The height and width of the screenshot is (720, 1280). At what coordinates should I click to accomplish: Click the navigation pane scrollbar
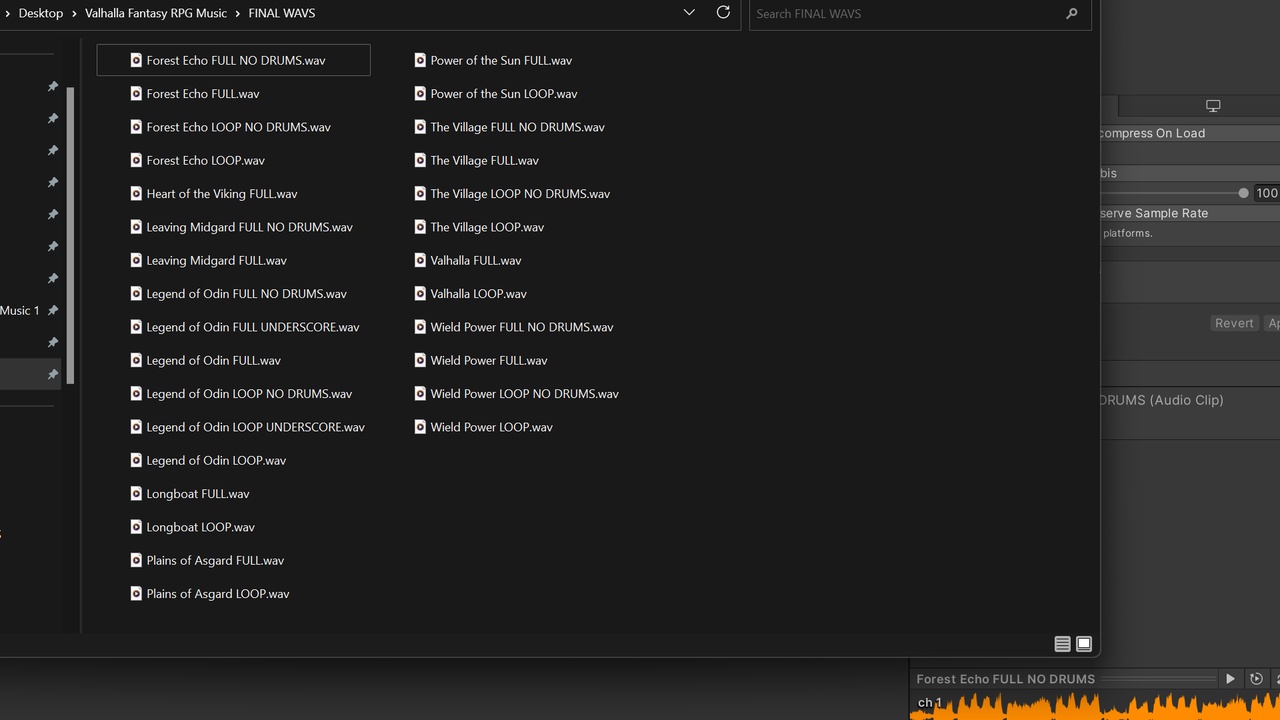tap(71, 235)
